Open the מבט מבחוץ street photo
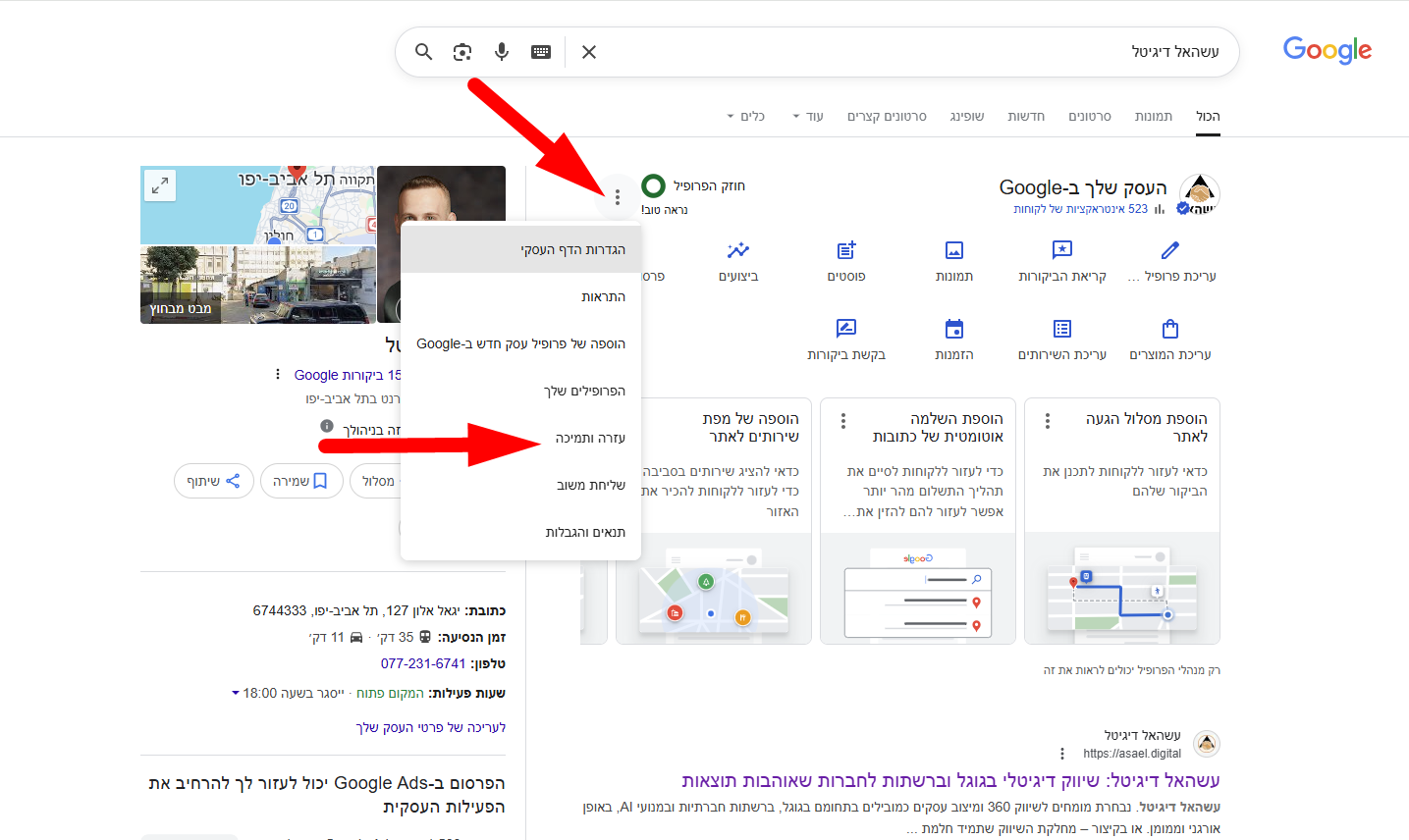This screenshot has height=840, width=1409. click(x=258, y=284)
